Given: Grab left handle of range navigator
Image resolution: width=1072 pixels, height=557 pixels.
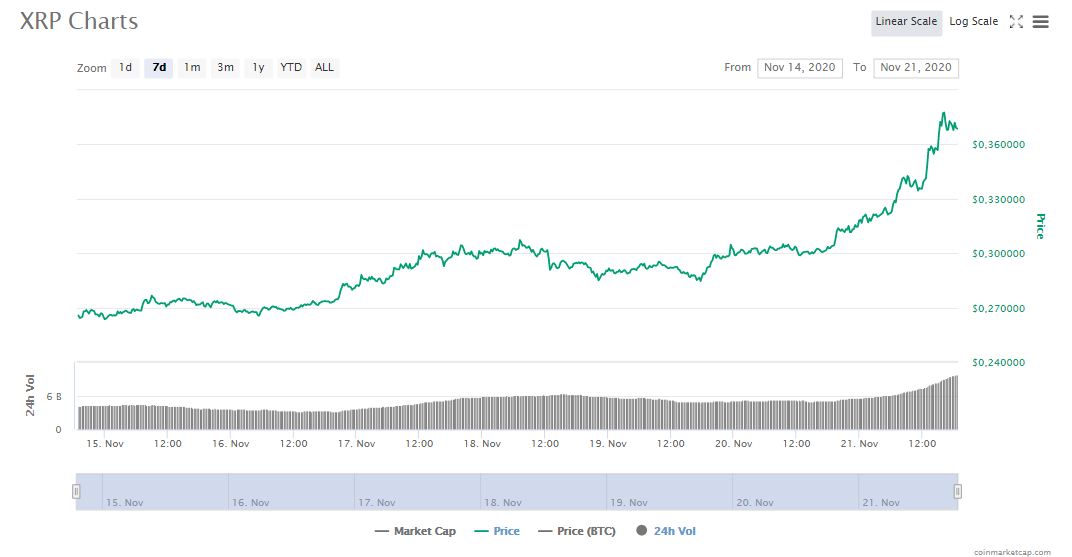Looking at the screenshot, I should [77, 491].
